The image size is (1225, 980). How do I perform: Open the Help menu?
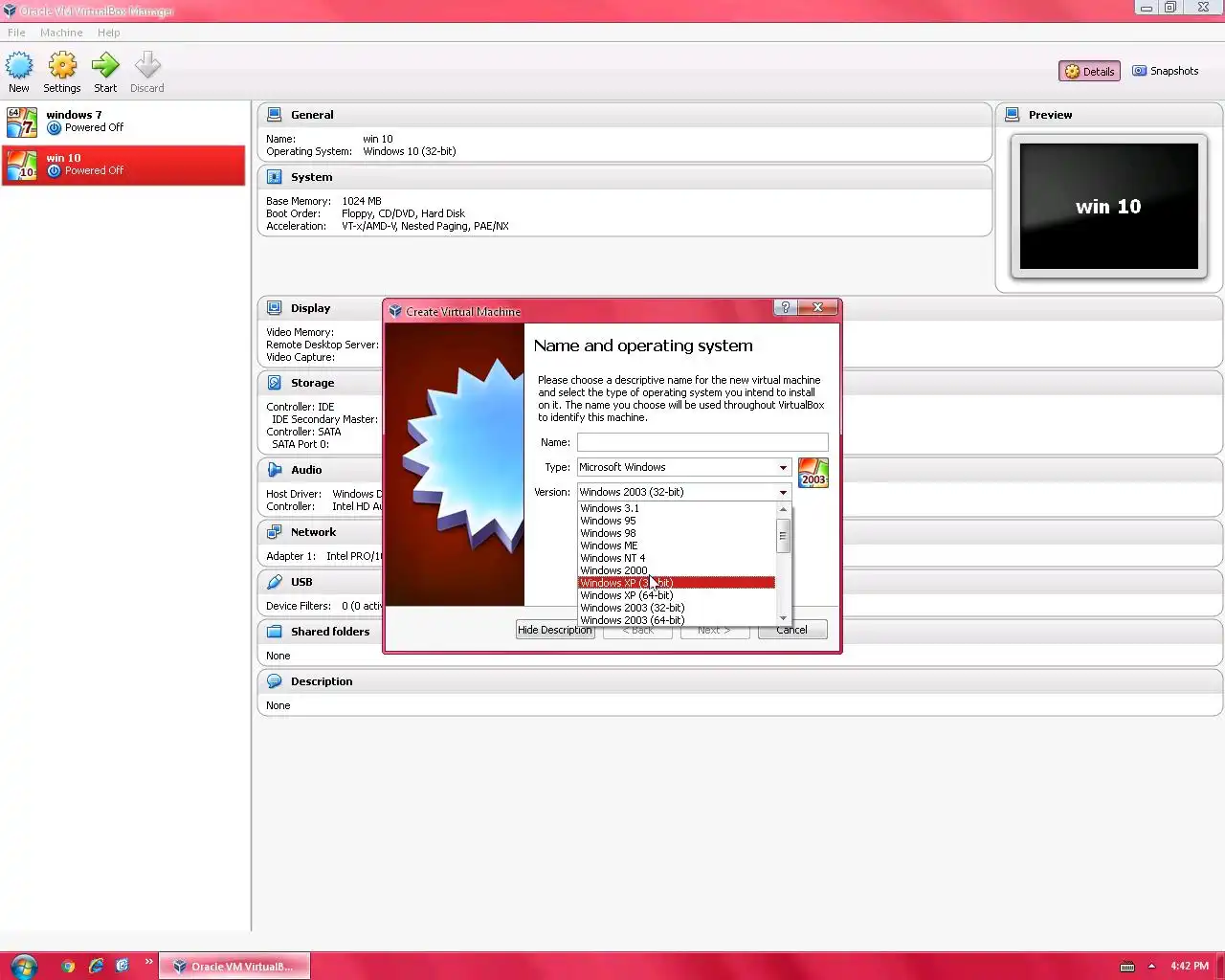pyautogui.click(x=108, y=33)
